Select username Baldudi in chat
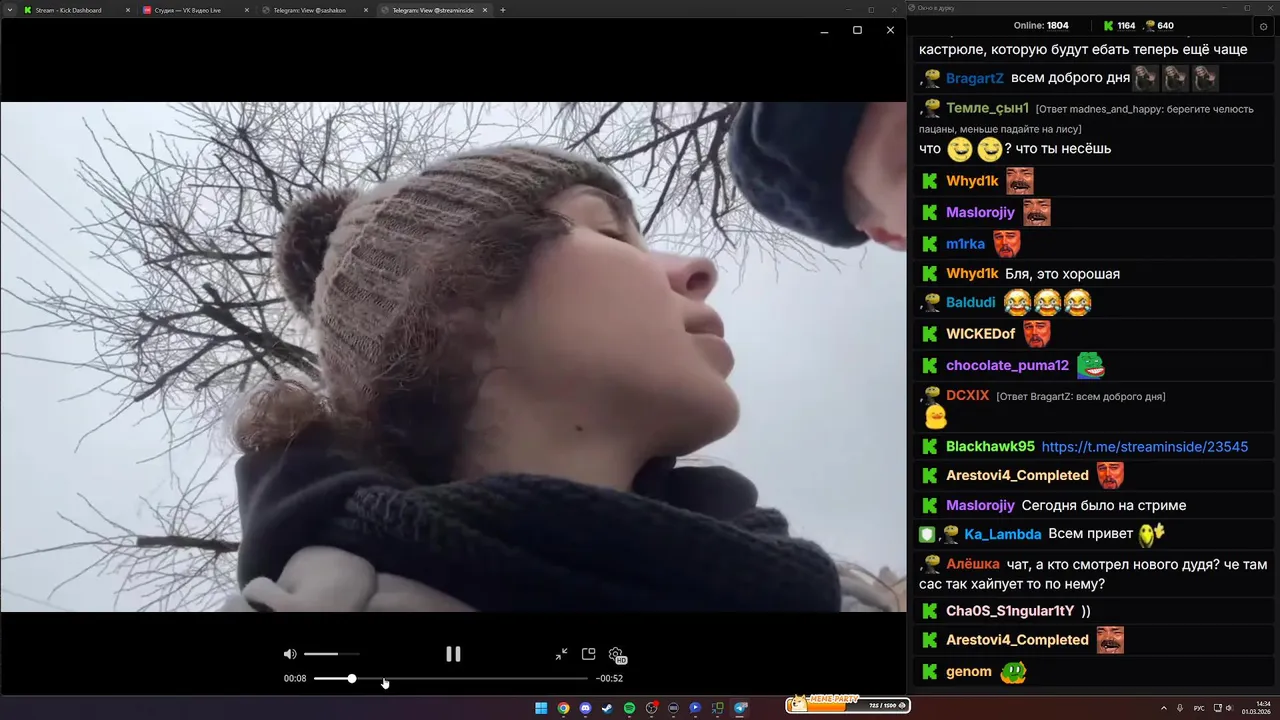The height and width of the screenshot is (720, 1280). pyautogui.click(x=971, y=302)
